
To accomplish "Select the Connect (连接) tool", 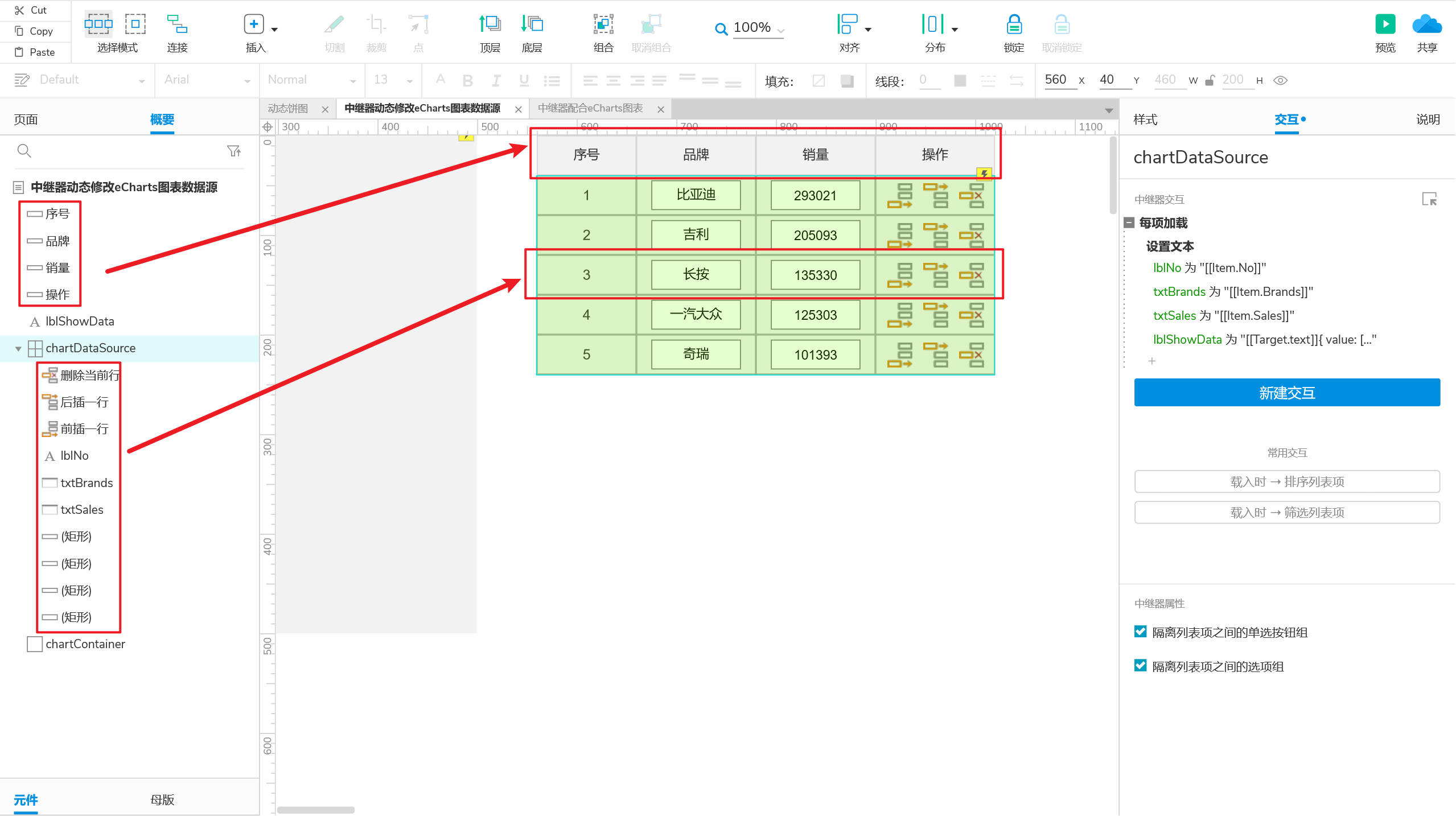I will [177, 25].
